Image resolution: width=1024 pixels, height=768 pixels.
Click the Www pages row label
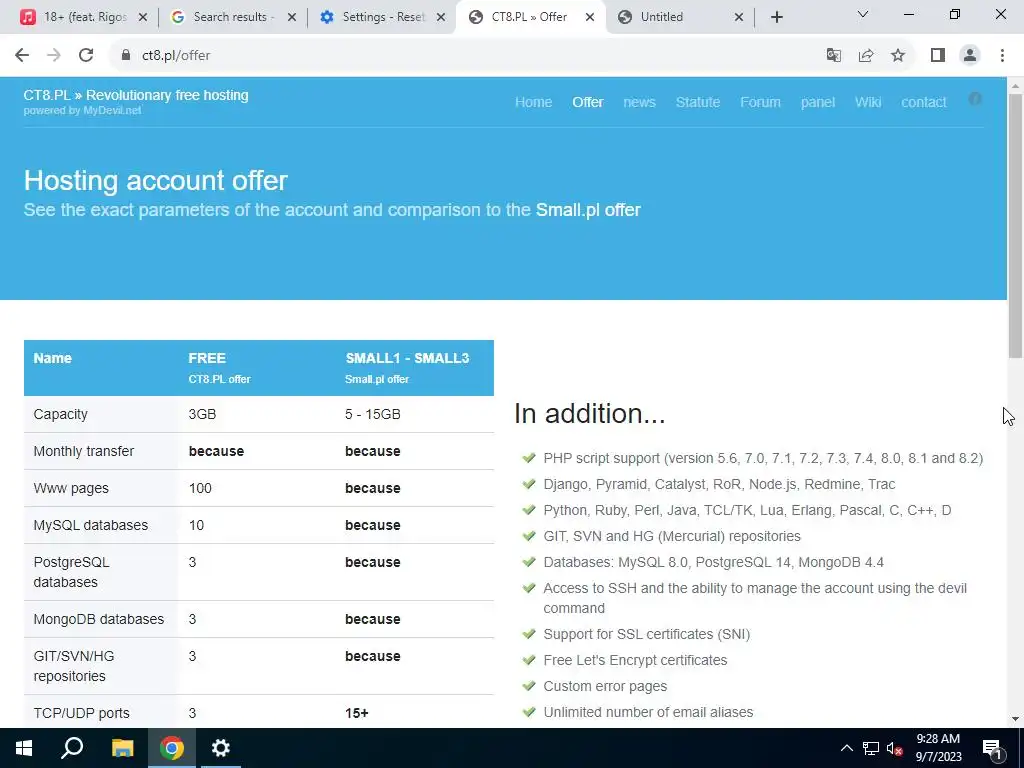(71, 488)
